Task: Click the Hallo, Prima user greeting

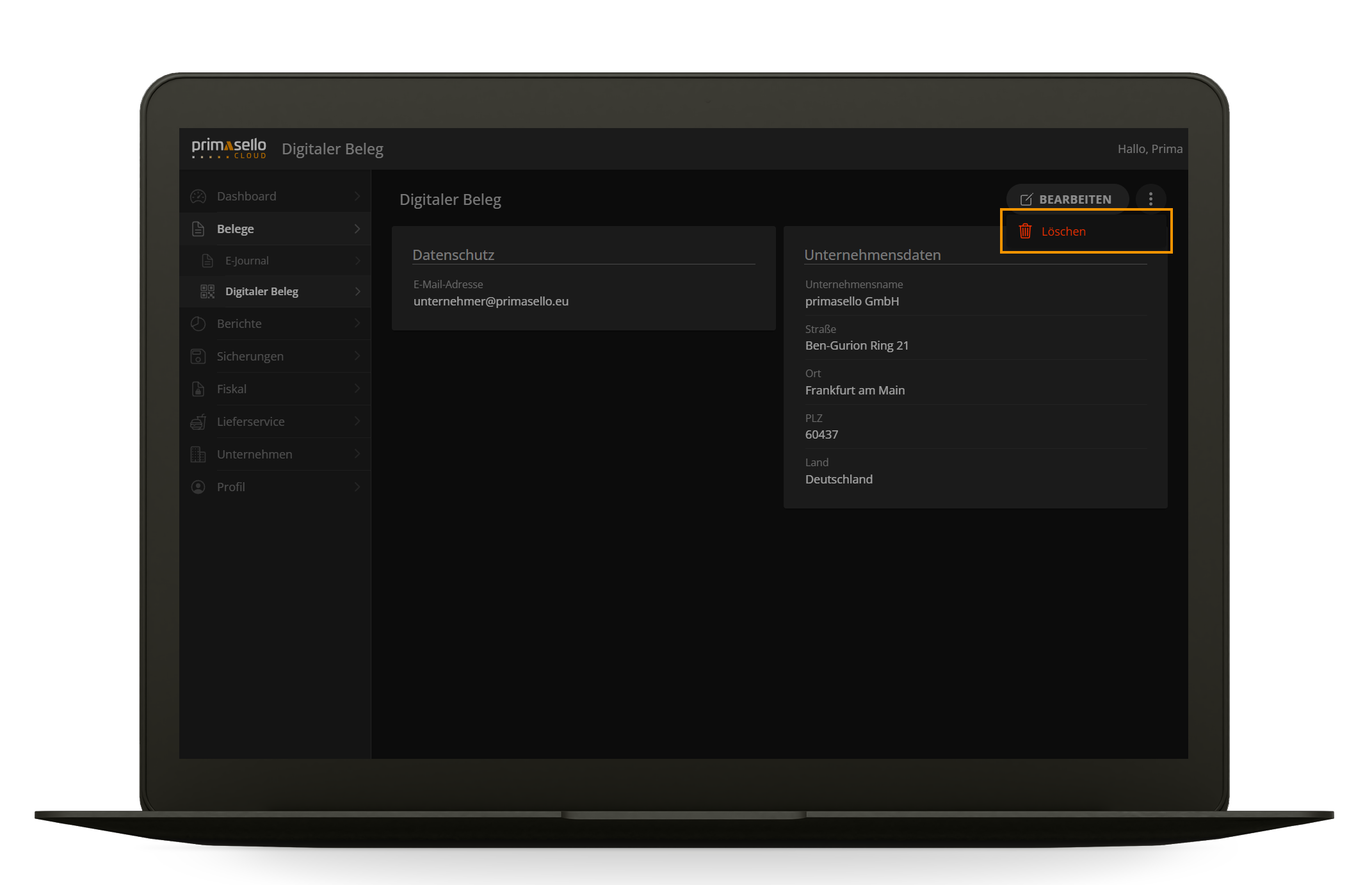Action: [x=1149, y=149]
